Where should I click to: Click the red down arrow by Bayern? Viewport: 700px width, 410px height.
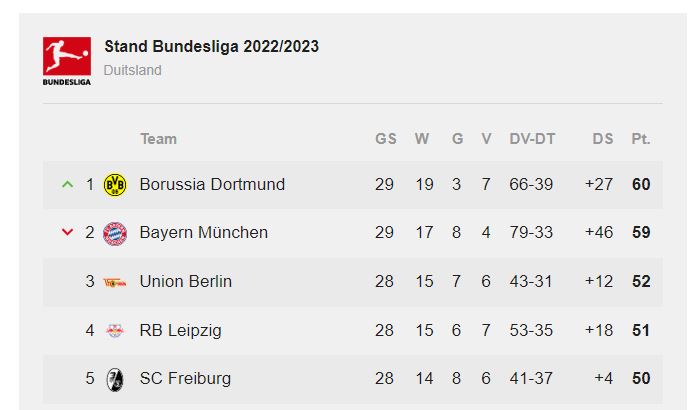pos(67,233)
